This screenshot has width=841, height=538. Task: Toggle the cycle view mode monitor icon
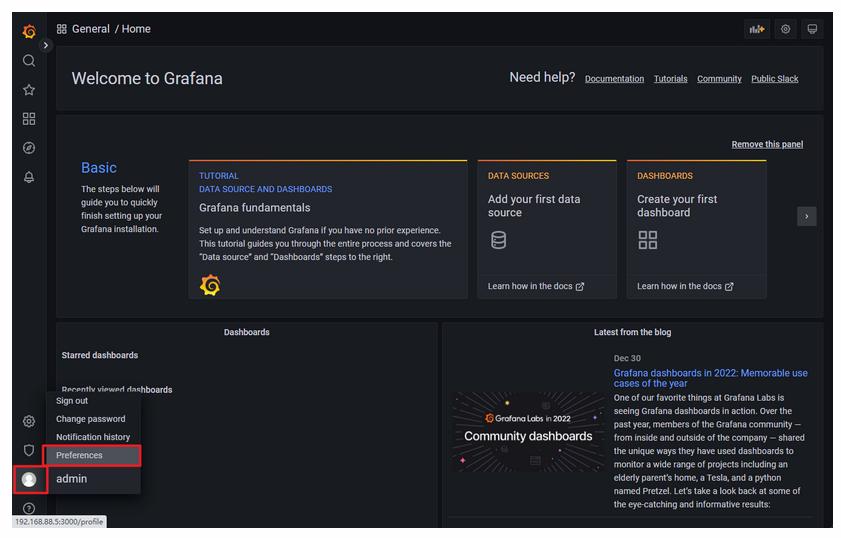[x=812, y=29]
